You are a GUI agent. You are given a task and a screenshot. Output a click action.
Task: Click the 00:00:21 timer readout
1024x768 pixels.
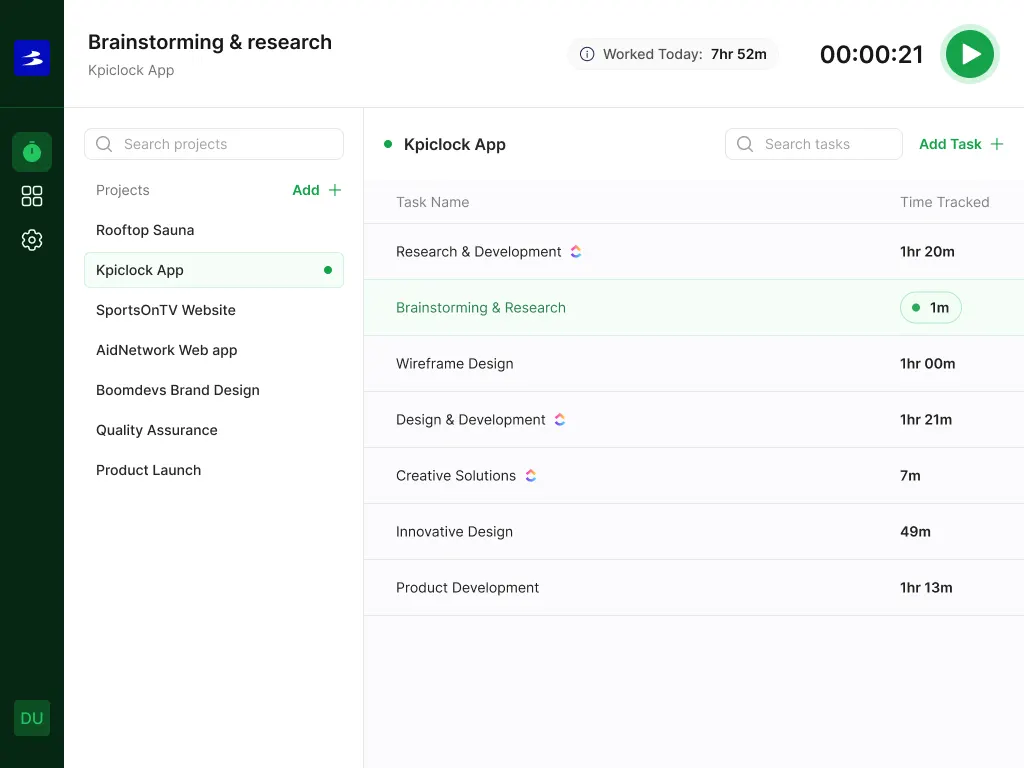tap(871, 54)
